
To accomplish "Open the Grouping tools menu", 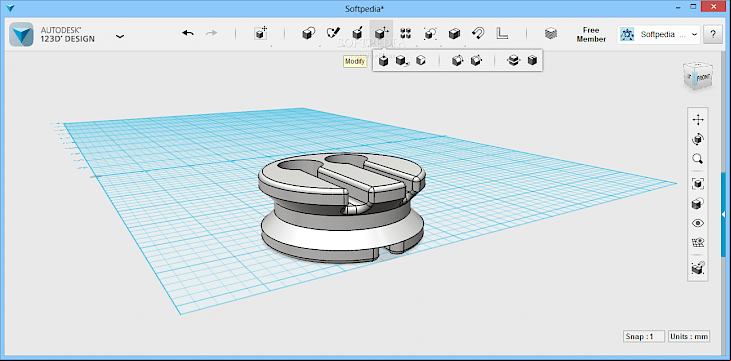I will 430,33.
